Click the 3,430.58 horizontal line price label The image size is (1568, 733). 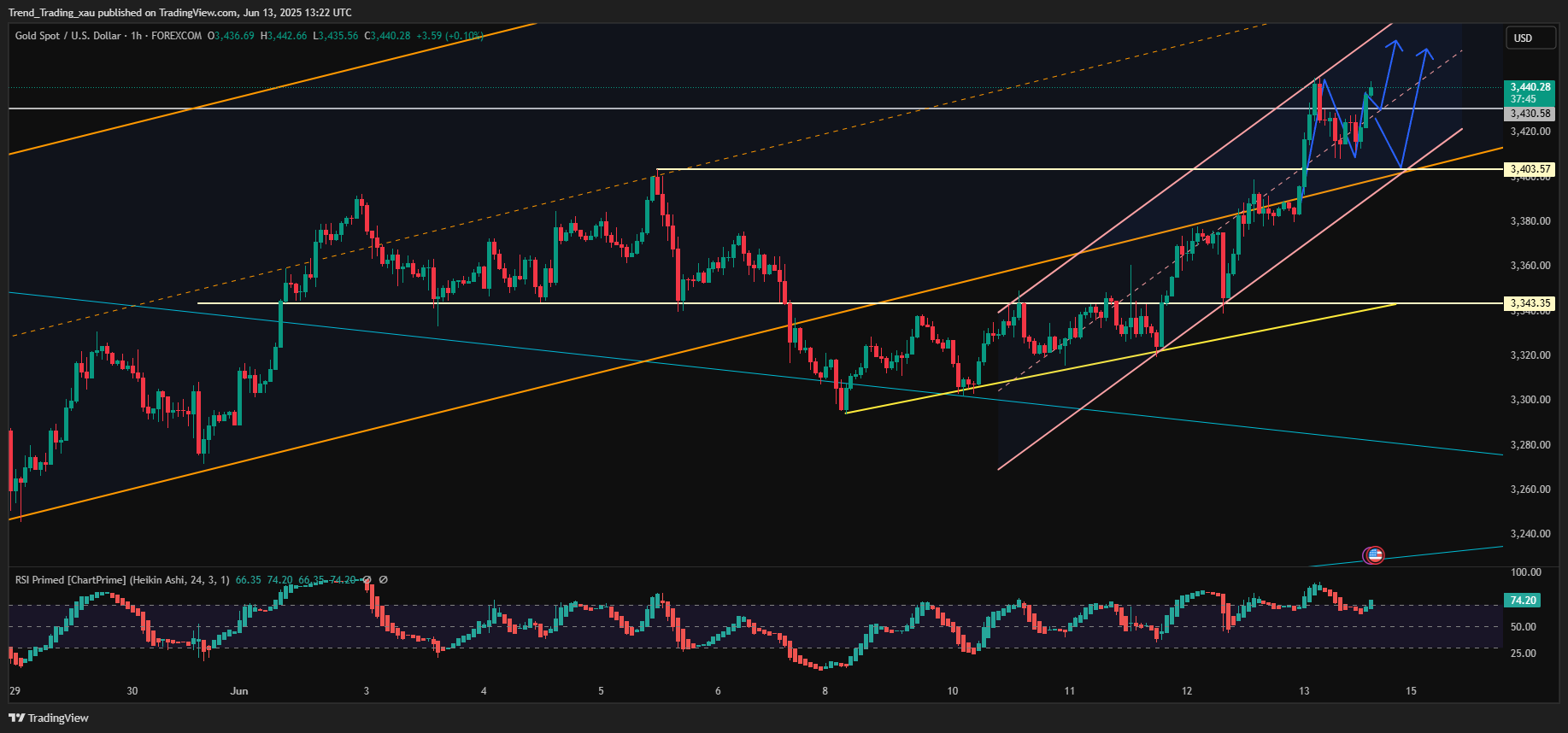pos(1530,114)
